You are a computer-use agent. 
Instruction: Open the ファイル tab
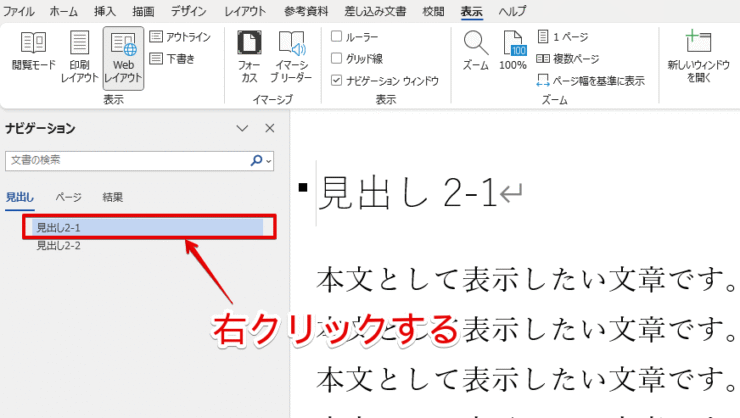[18, 11]
